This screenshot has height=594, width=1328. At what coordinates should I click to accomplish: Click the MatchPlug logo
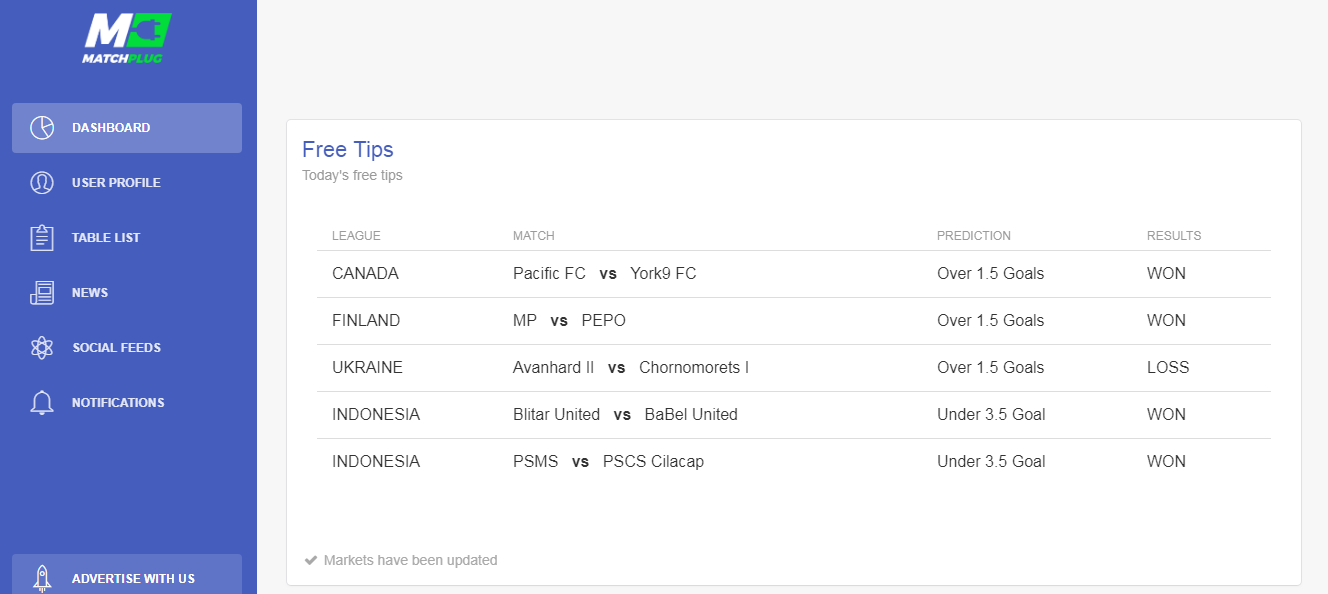pos(127,38)
